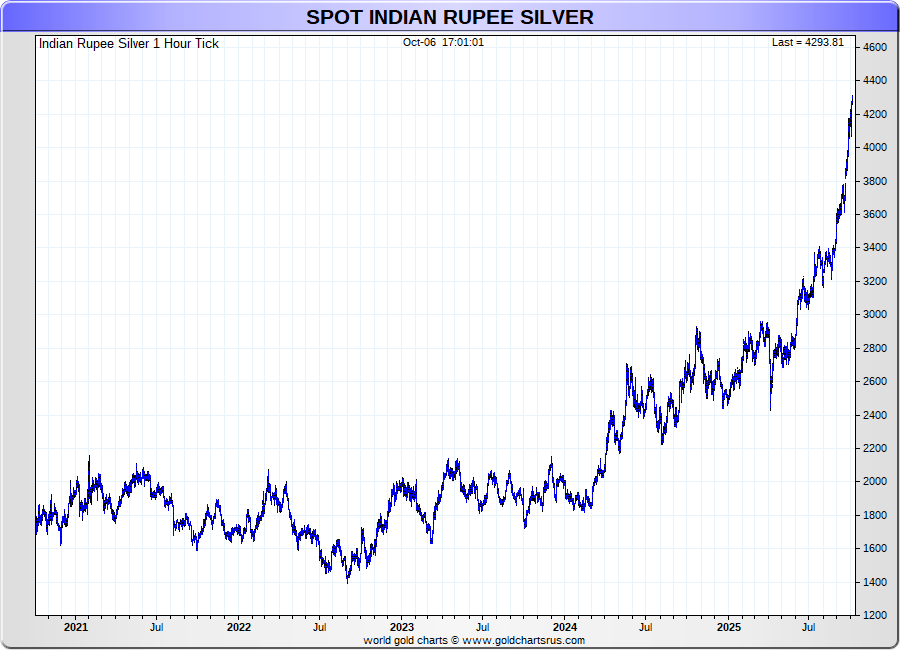Select the Indian Rupee Silver 1 Hour Tick label
Viewport: 900px width, 650px height.
pos(129,44)
